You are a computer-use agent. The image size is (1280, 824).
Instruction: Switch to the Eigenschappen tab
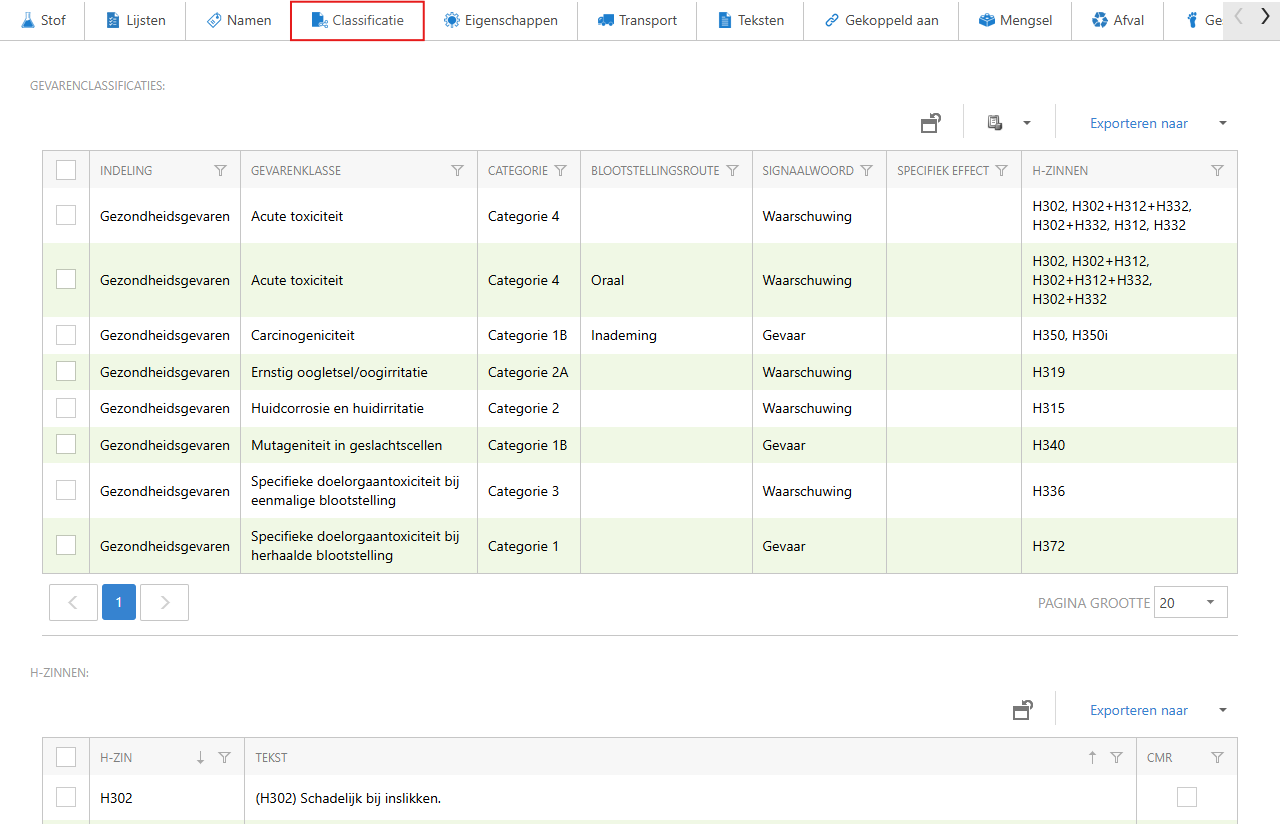click(501, 20)
